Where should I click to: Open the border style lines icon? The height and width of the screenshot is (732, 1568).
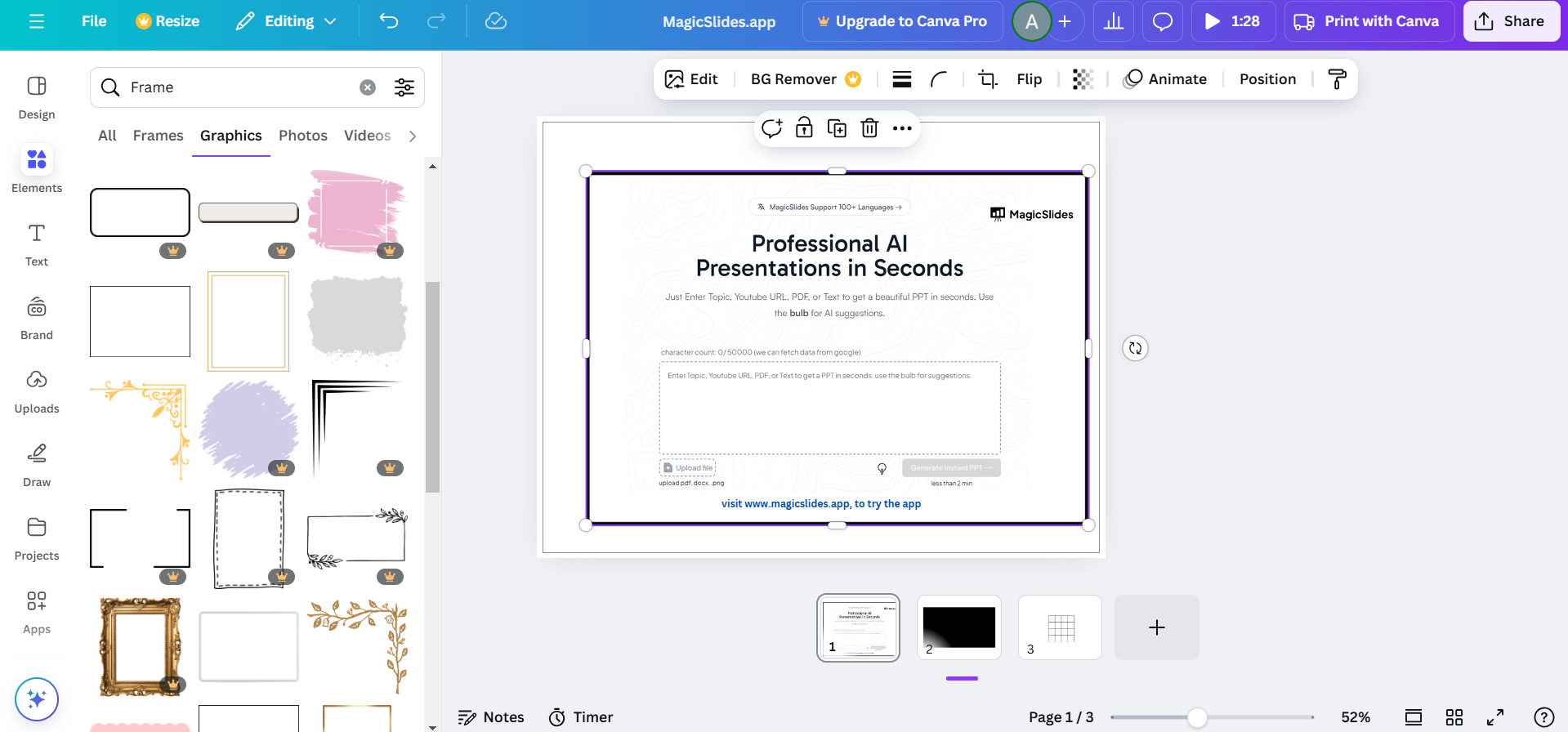pos(902,79)
